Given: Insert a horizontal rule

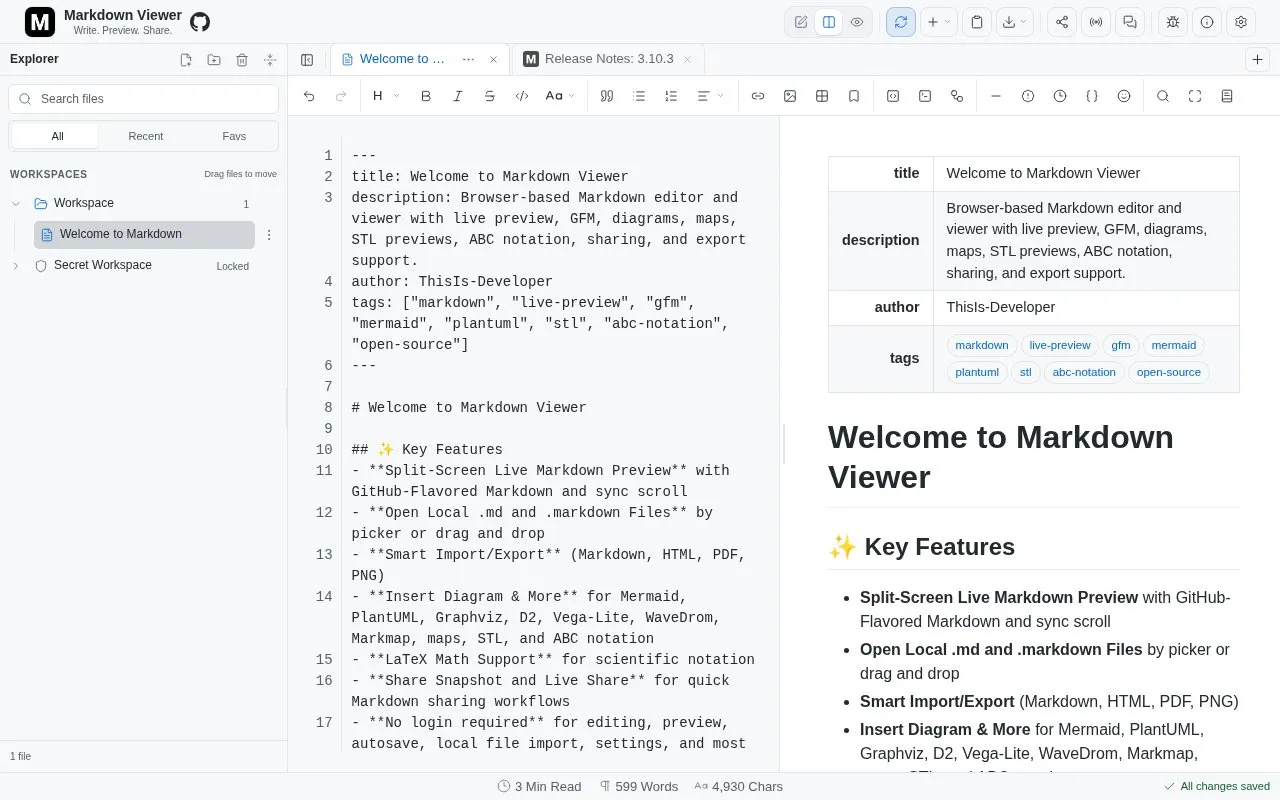Looking at the screenshot, I should tap(996, 96).
